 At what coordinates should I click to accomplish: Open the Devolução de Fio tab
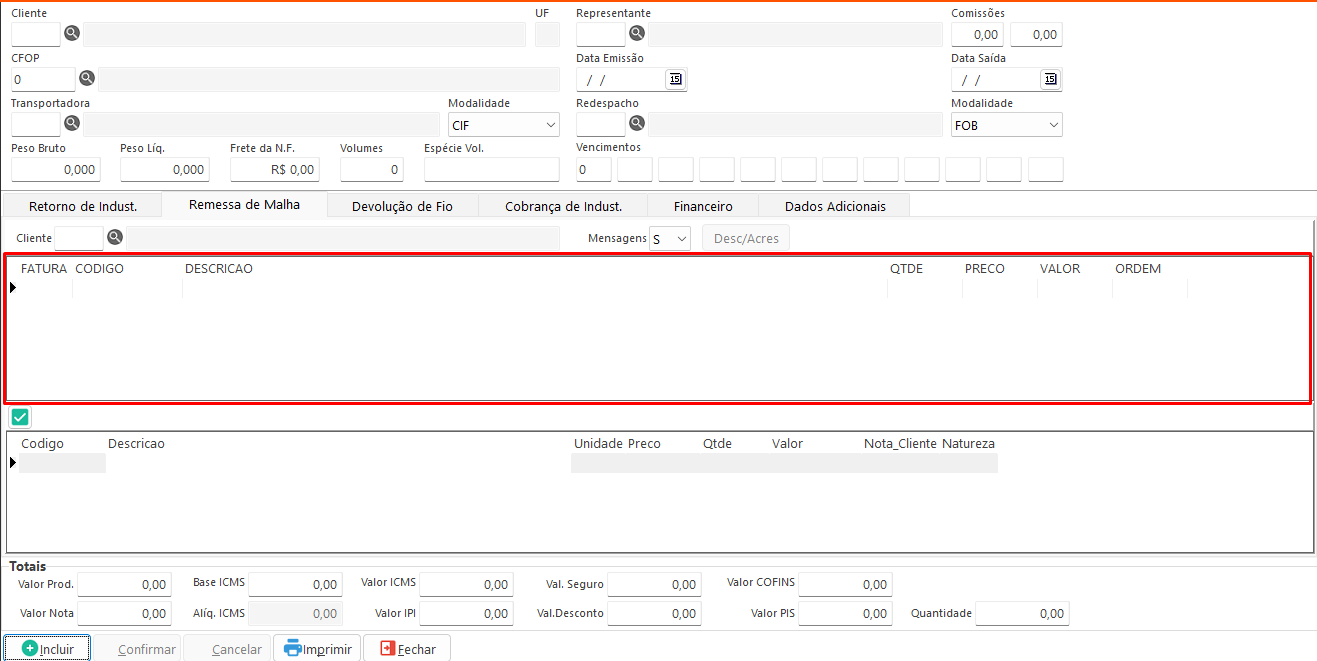[x=402, y=206]
